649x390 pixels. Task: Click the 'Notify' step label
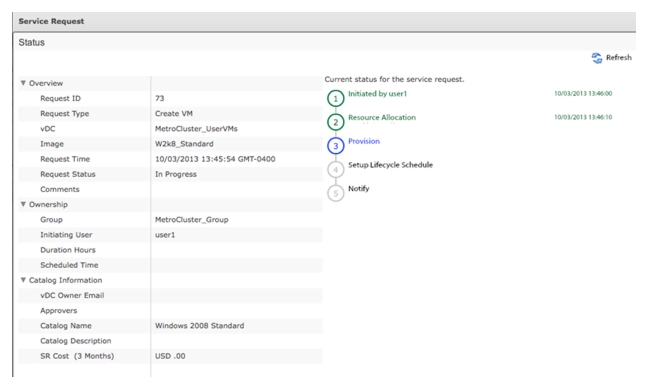click(358, 189)
